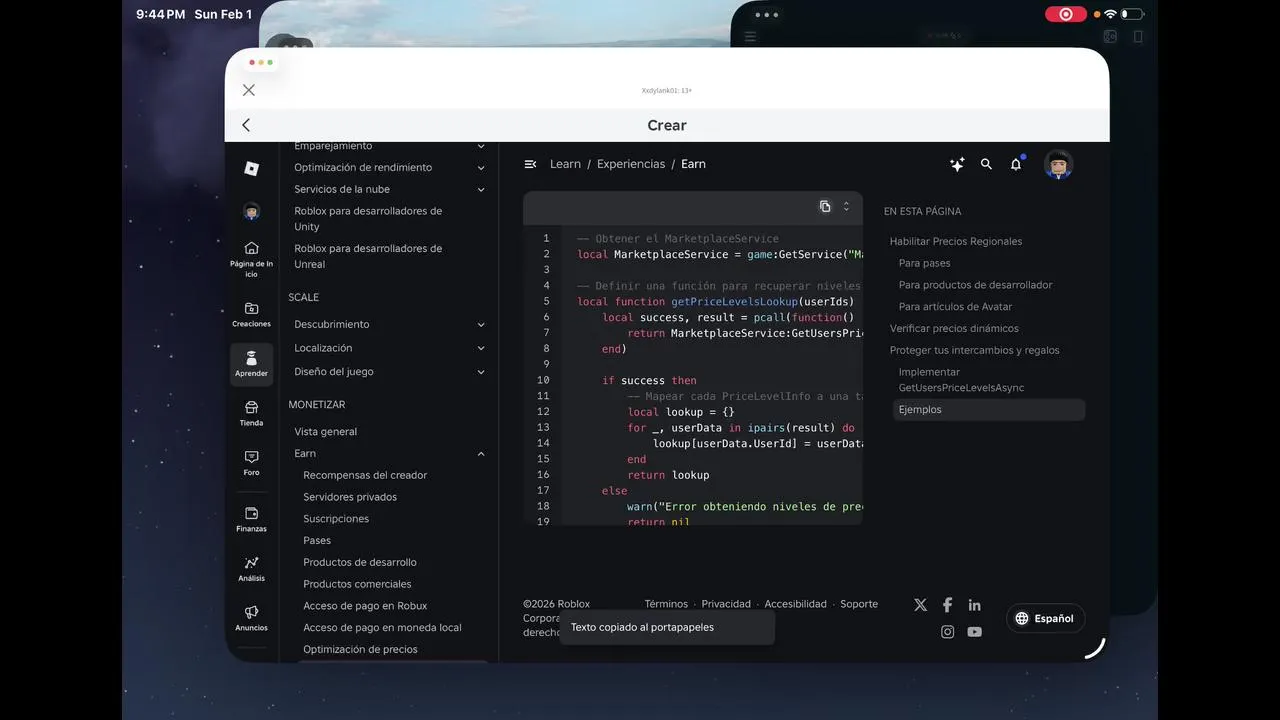The width and height of the screenshot is (1280, 720).
Task: Open Roblox para desarrolladores de Unity
Action: coord(368,219)
